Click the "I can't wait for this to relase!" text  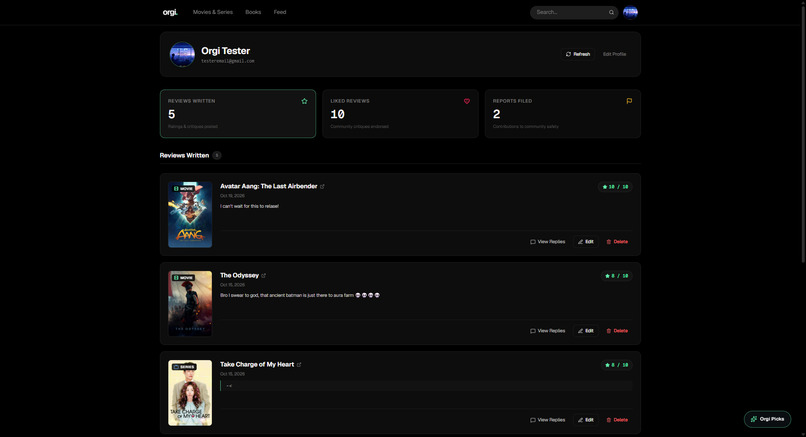(x=249, y=206)
